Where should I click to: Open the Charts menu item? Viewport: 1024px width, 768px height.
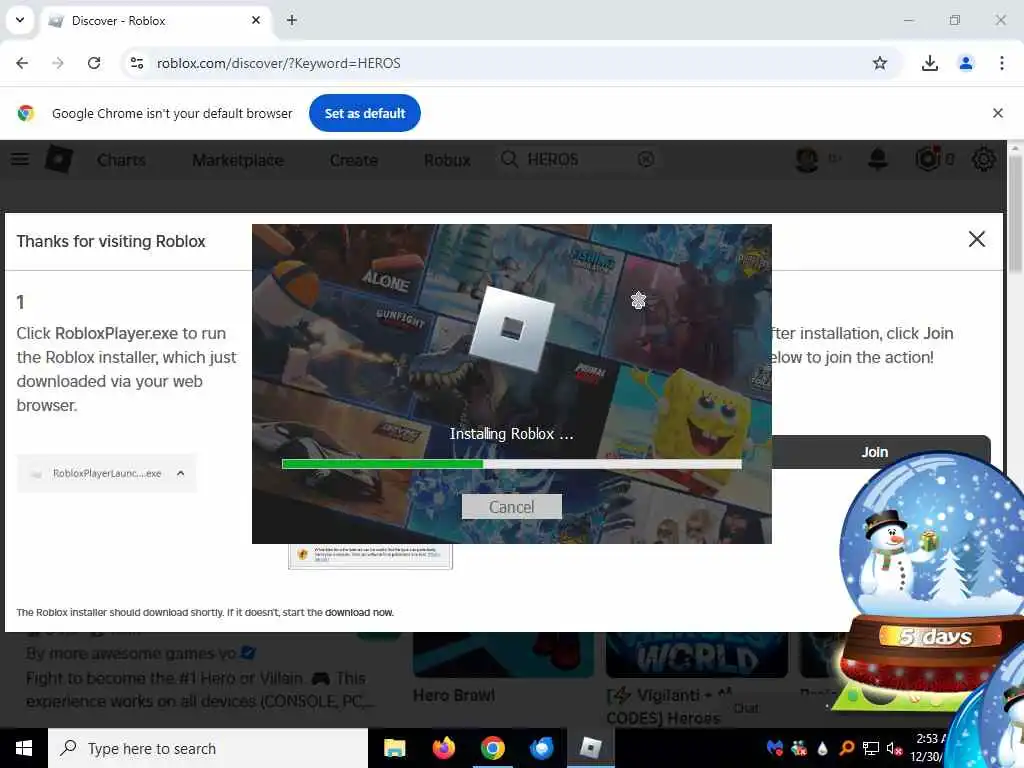pos(121,160)
